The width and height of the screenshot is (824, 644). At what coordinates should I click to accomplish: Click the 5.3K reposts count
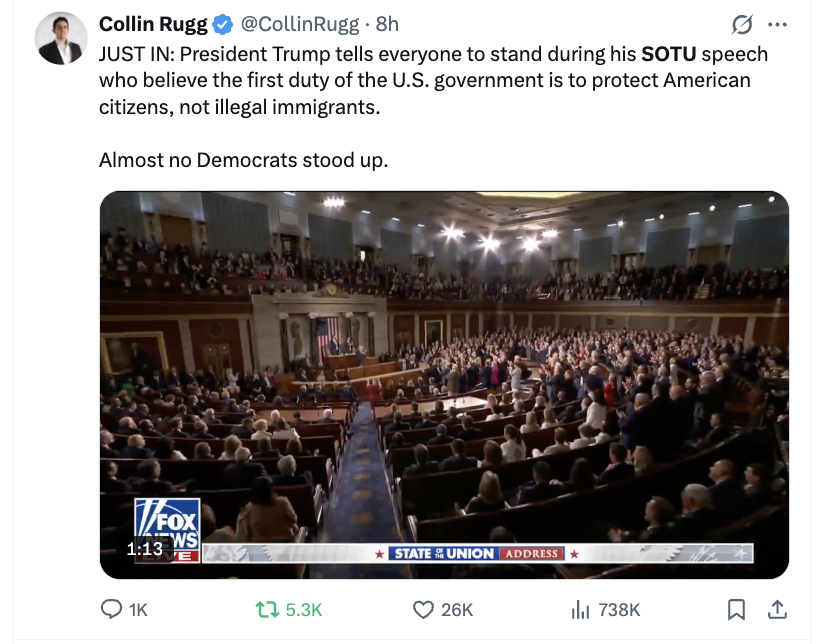304,610
